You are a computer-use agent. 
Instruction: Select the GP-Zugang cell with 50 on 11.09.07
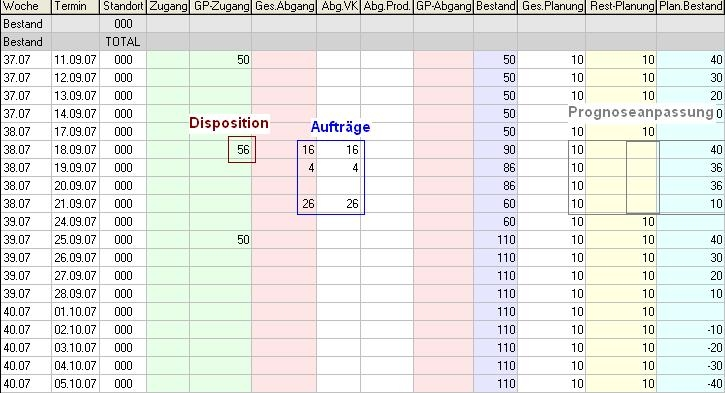tap(221, 60)
